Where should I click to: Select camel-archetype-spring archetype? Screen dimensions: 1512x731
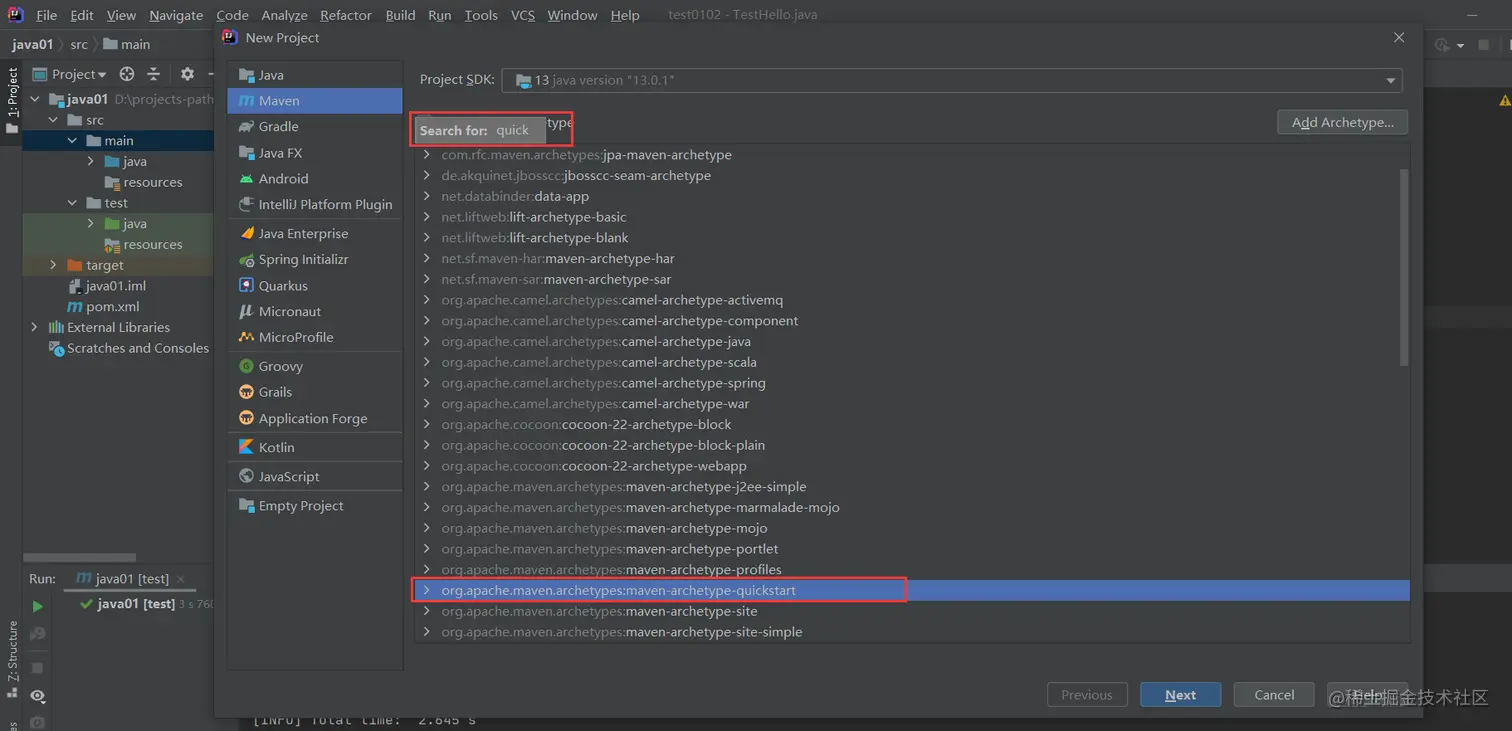pyautogui.click(x=603, y=383)
